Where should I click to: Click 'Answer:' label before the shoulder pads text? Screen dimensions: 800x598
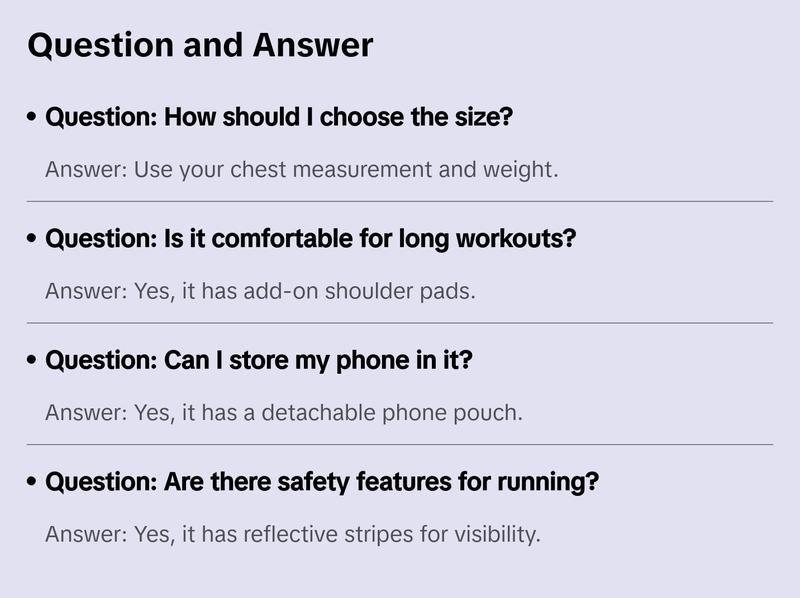(x=86, y=292)
